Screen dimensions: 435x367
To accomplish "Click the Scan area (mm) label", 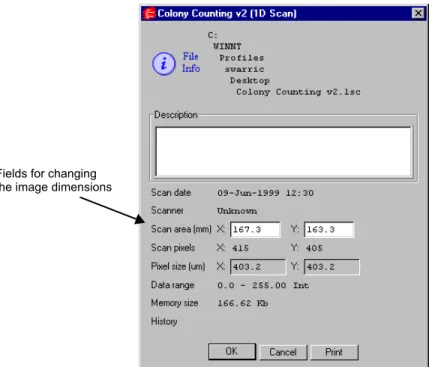I will coord(181,229).
